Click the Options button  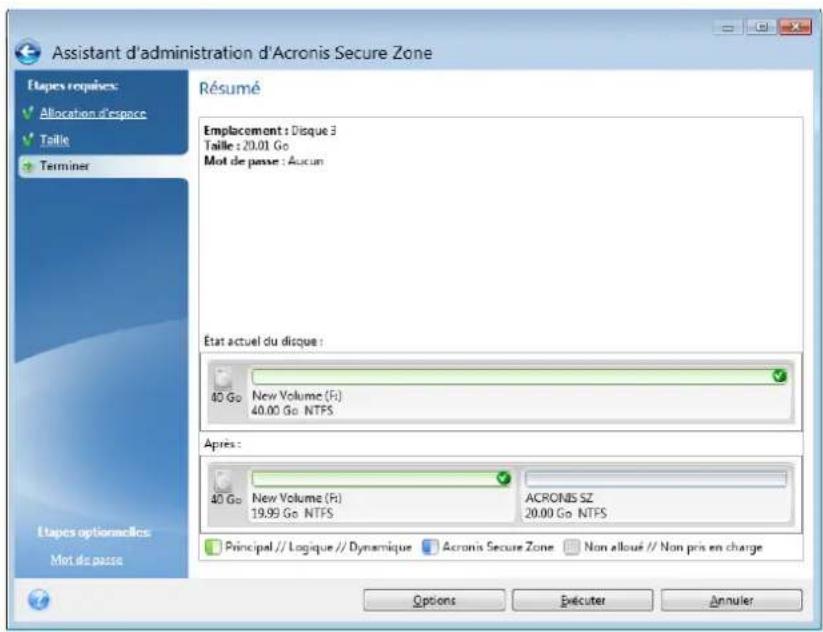point(434,600)
